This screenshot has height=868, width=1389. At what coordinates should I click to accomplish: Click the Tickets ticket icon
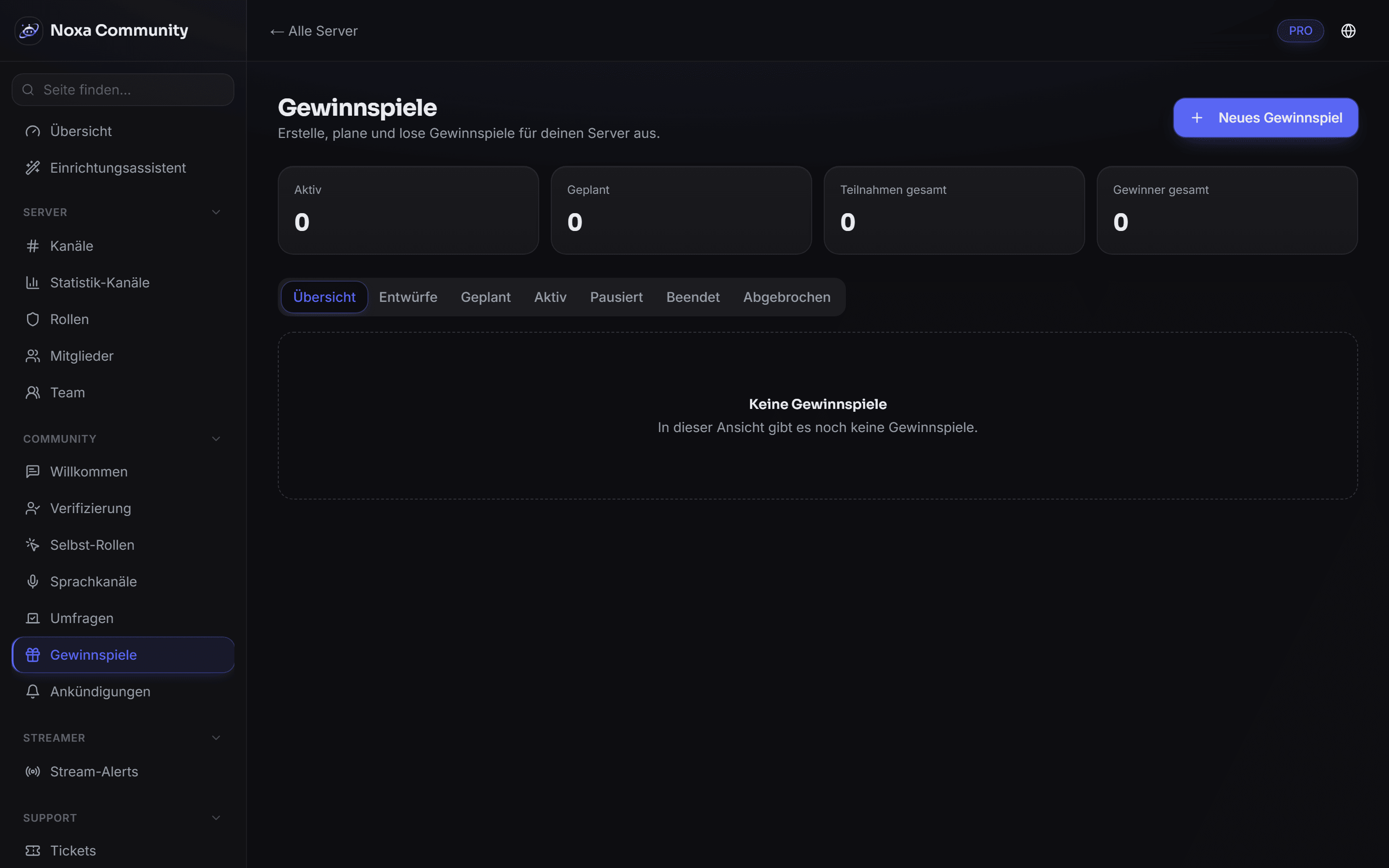click(33, 851)
